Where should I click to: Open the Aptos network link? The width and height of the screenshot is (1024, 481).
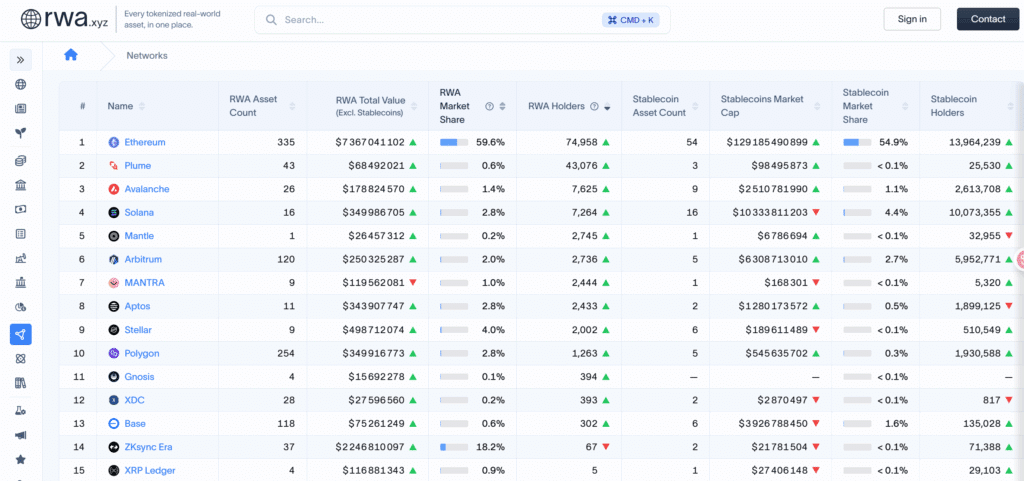(x=138, y=307)
